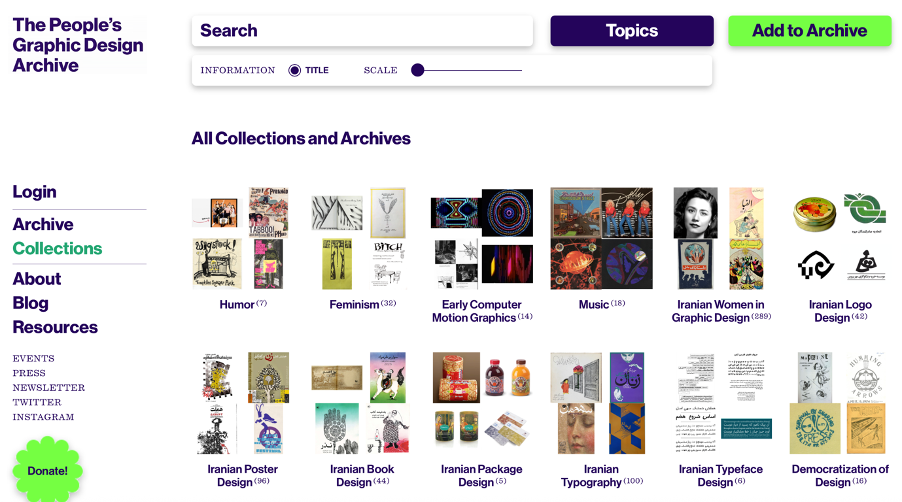
Task: Open the Topics menu button
Action: pos(632,30)
